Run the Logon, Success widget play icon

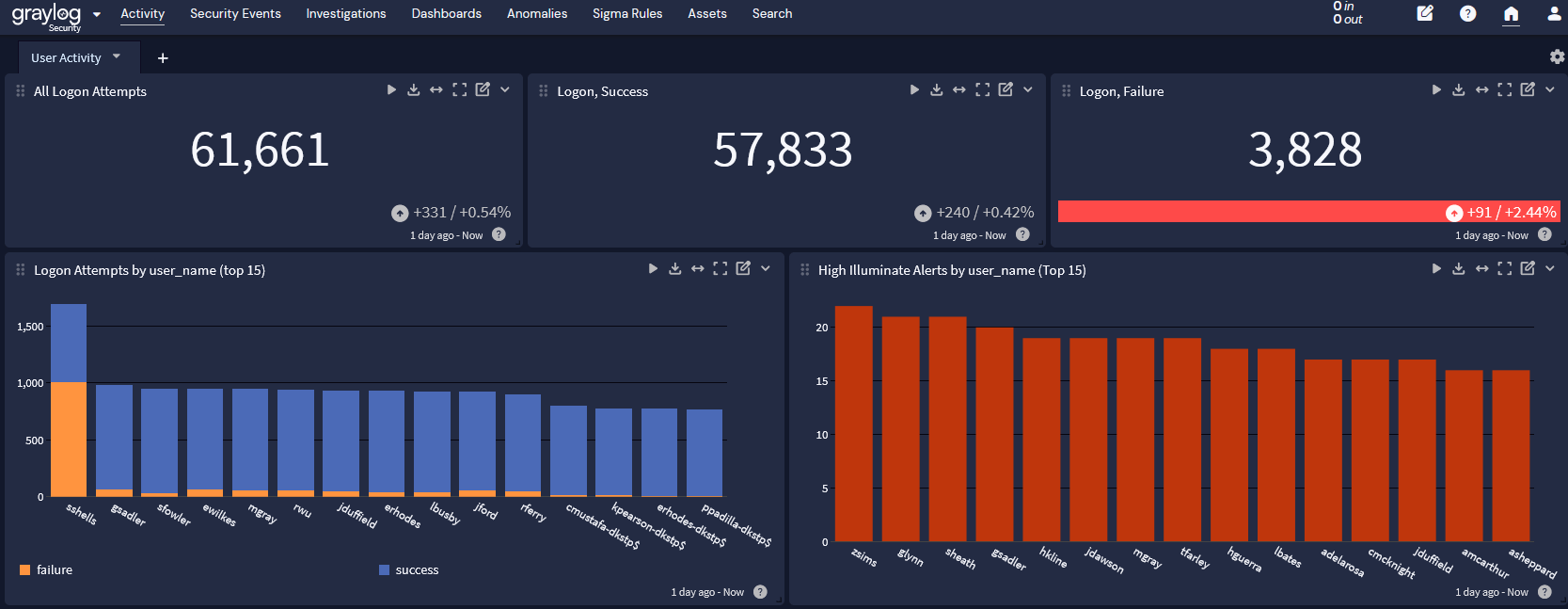click(914, 89)
